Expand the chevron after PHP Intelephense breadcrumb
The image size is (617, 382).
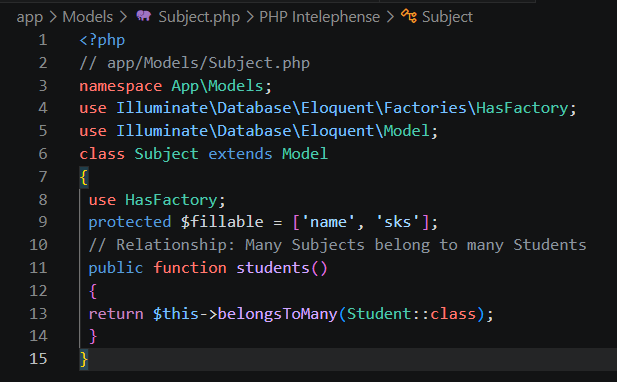pos(390,17)
